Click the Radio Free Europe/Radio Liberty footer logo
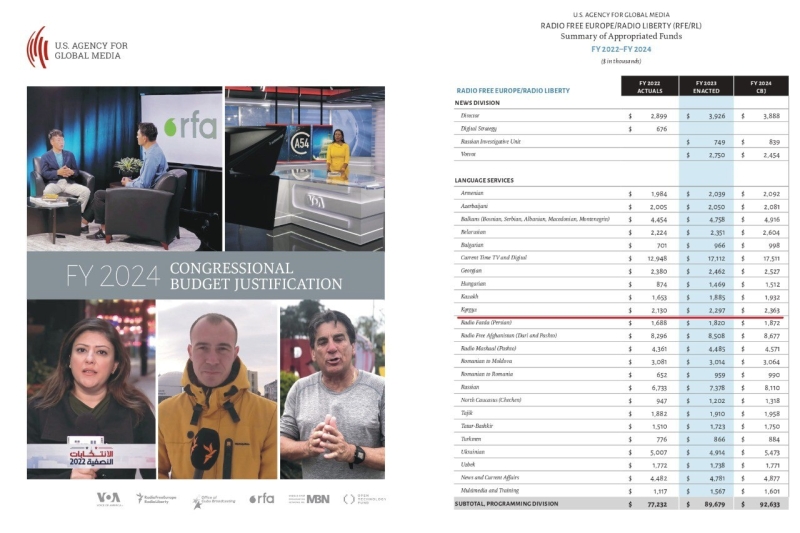 tap(156, 499)
